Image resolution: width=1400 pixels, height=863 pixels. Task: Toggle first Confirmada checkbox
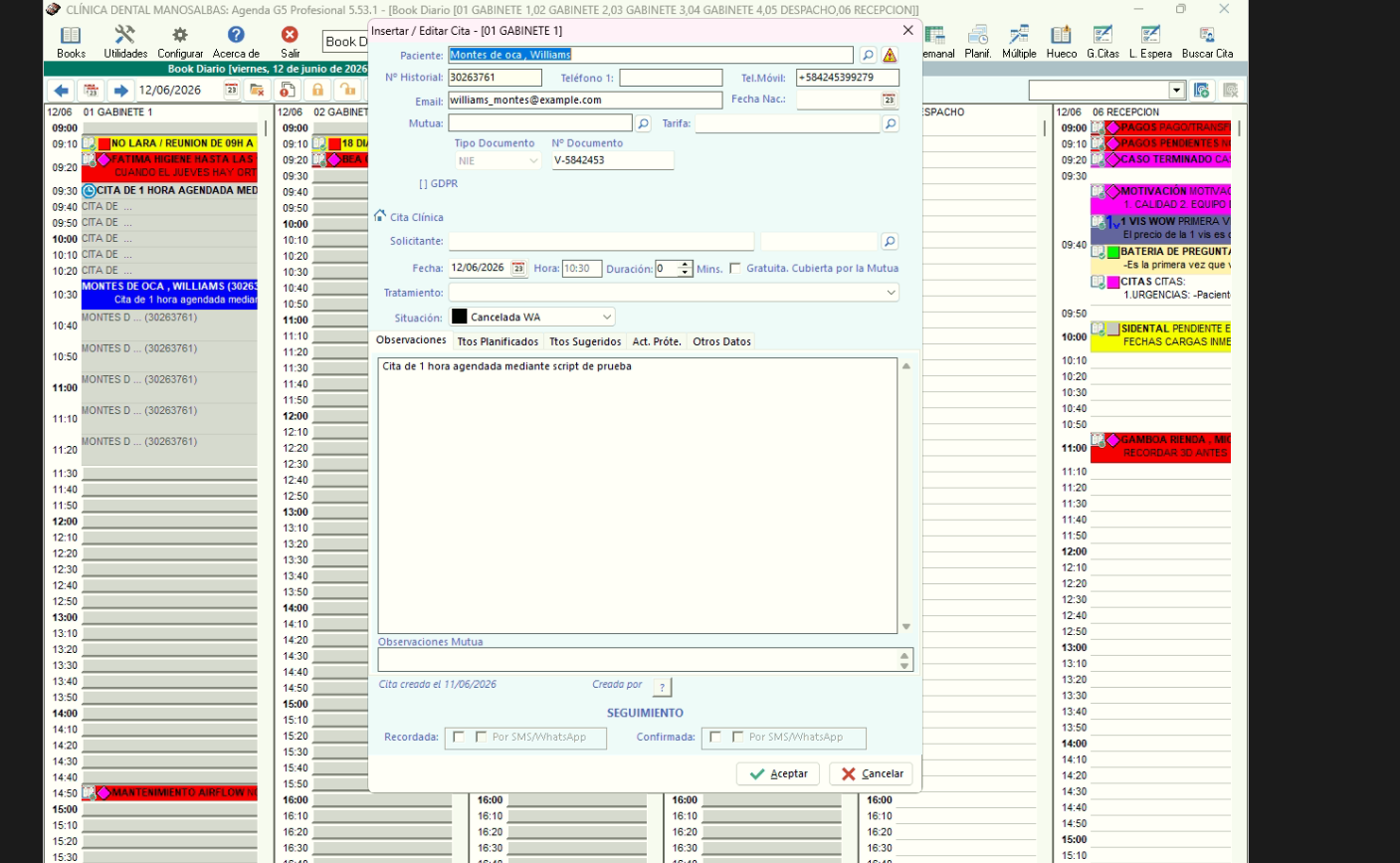coord(715,738)
